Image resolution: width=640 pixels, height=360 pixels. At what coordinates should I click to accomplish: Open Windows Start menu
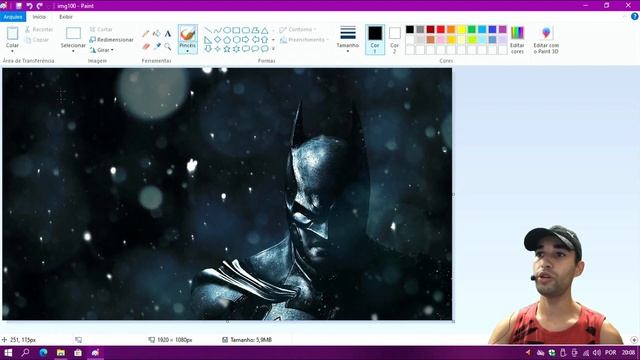click(x=8, y=353)
